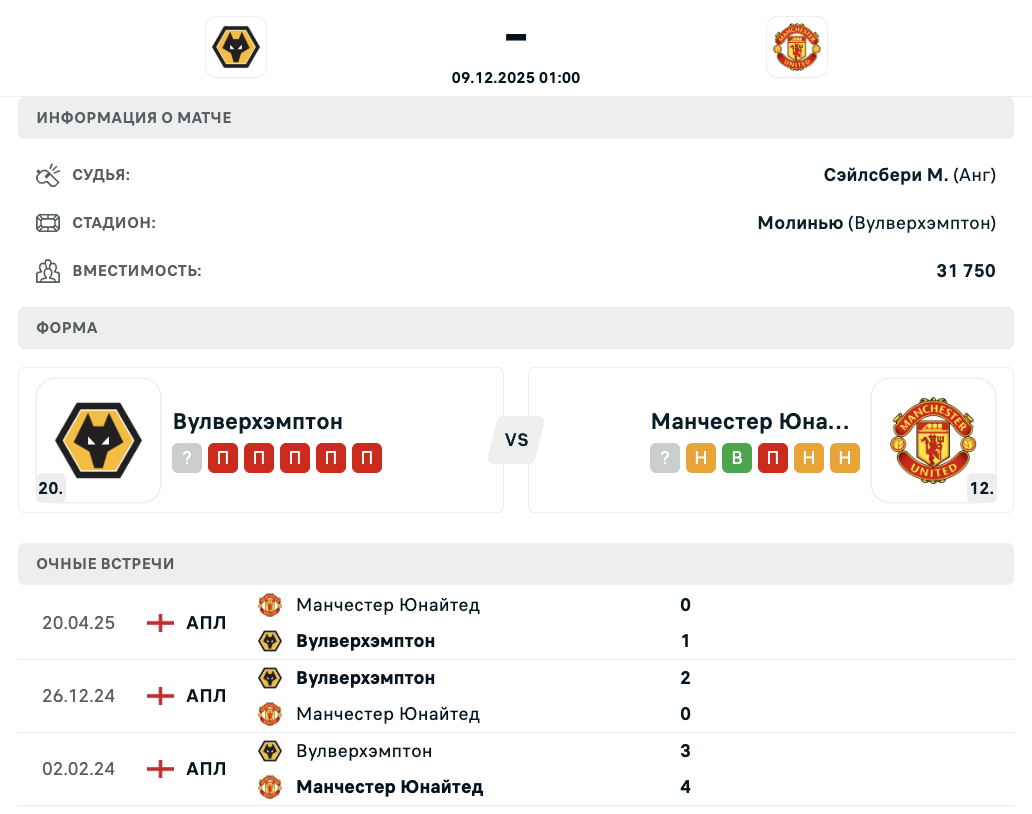This screenshot has height=814, width=1032.
Task: Open the 02.02.24 head-to-head match
Action: click(x=78, y=769)
